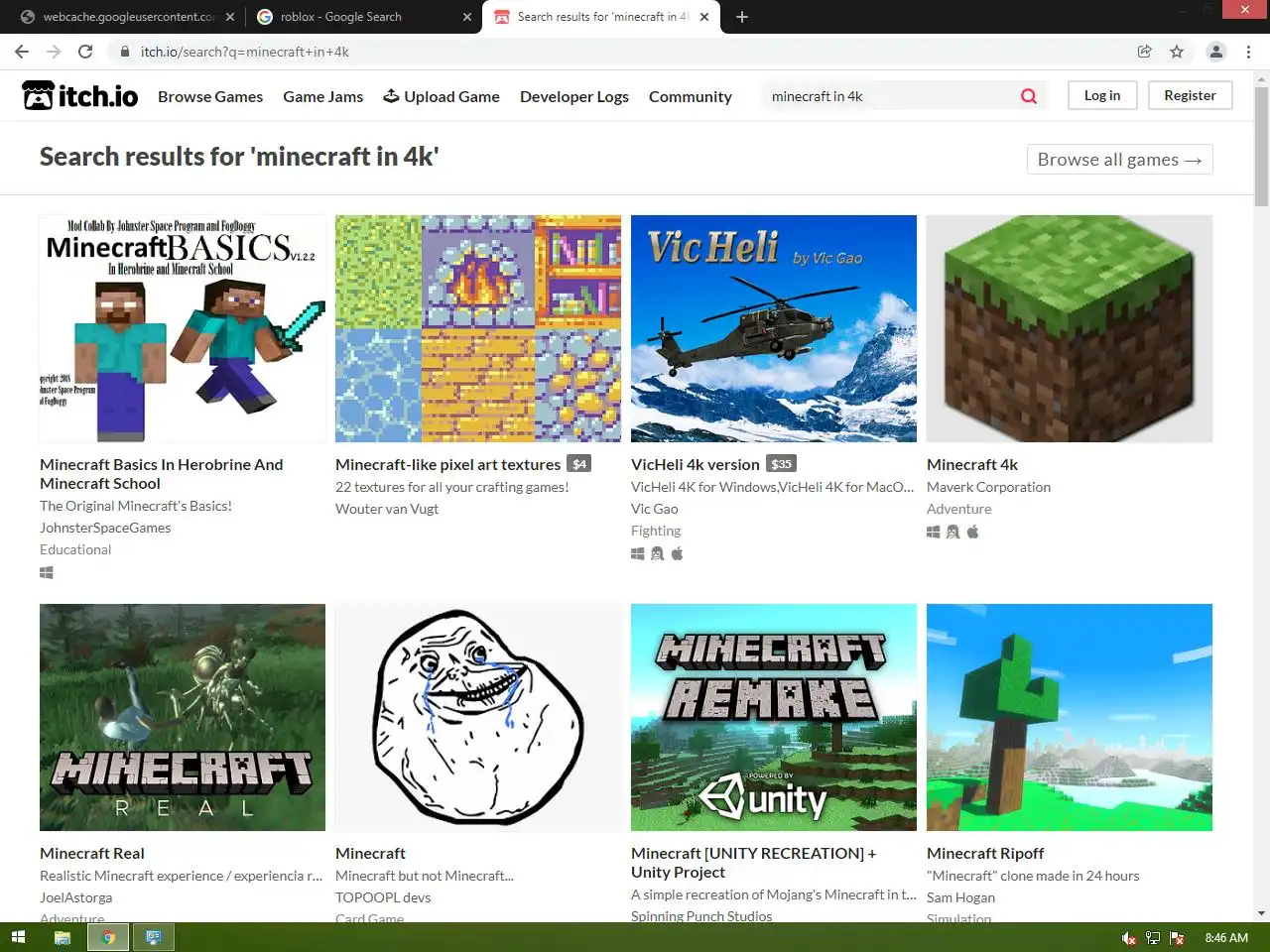Click the taskbar clock showing 8:46 AM
Screen dimensions: 1270x952
pos(1226,938)
